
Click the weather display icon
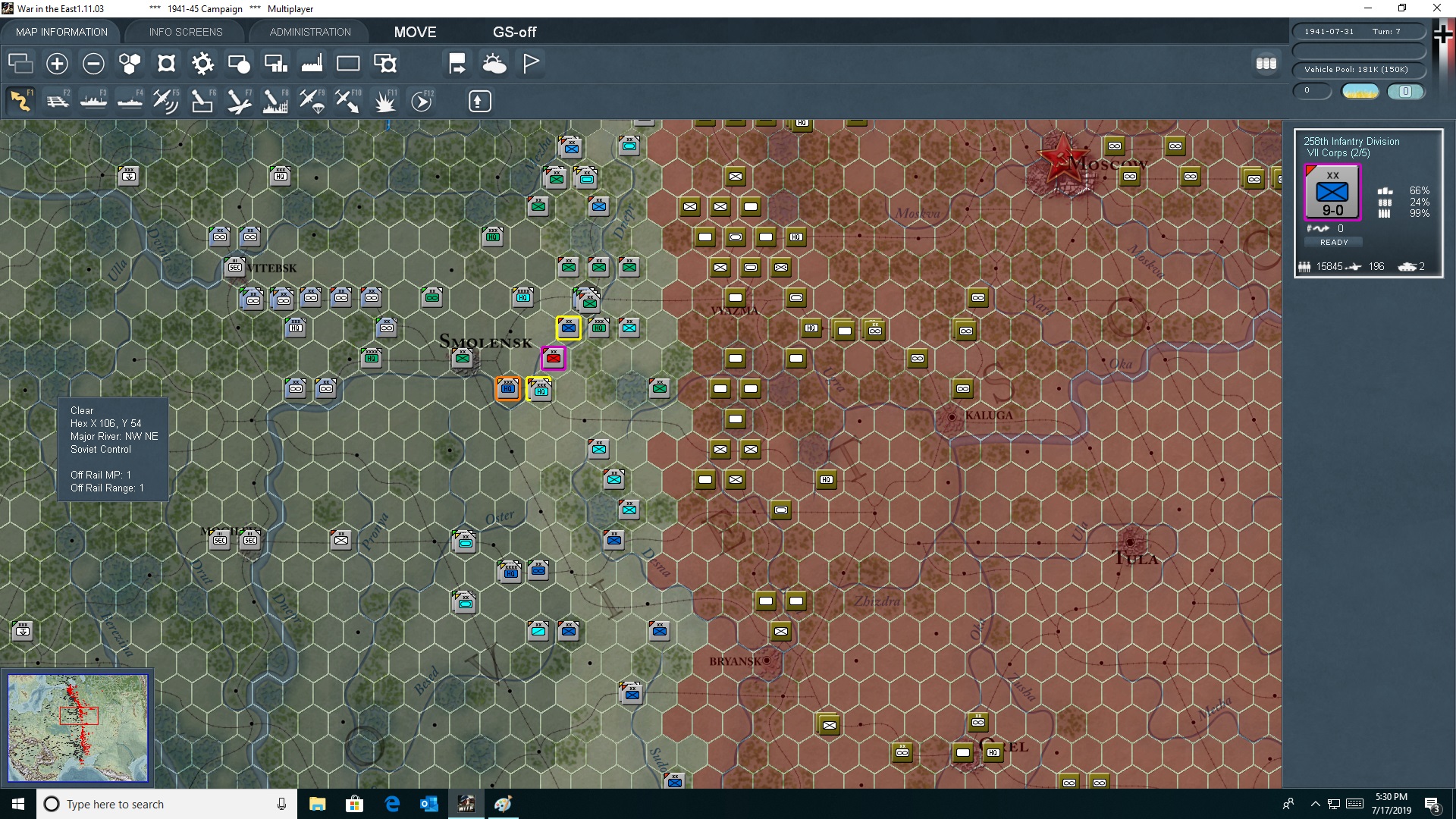click(495, 64)
